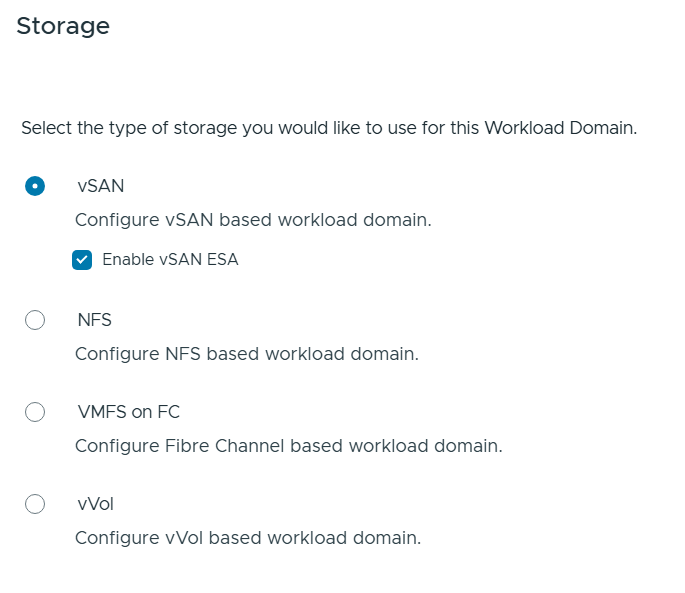Click the vVol option label

pyautogui.click(x=95, y=504)
